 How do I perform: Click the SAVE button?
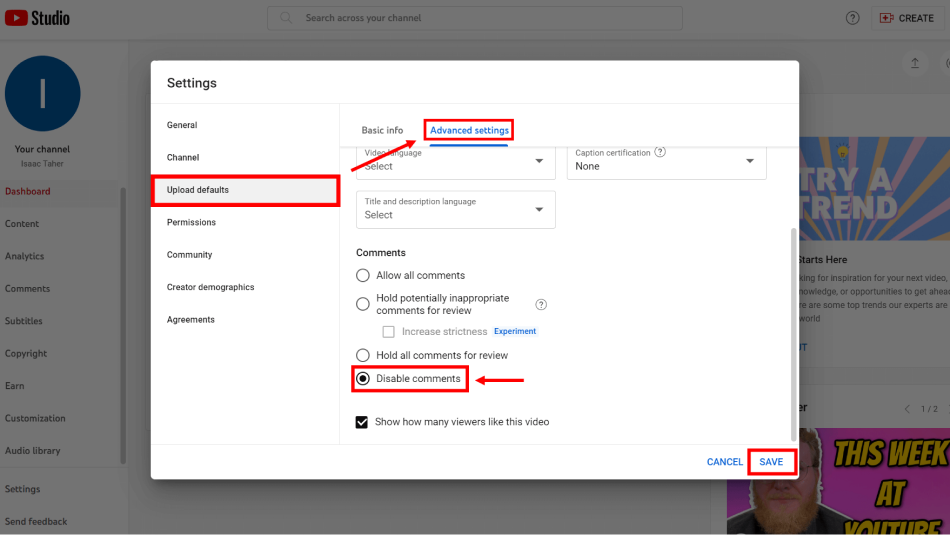(x=771, y=462)
